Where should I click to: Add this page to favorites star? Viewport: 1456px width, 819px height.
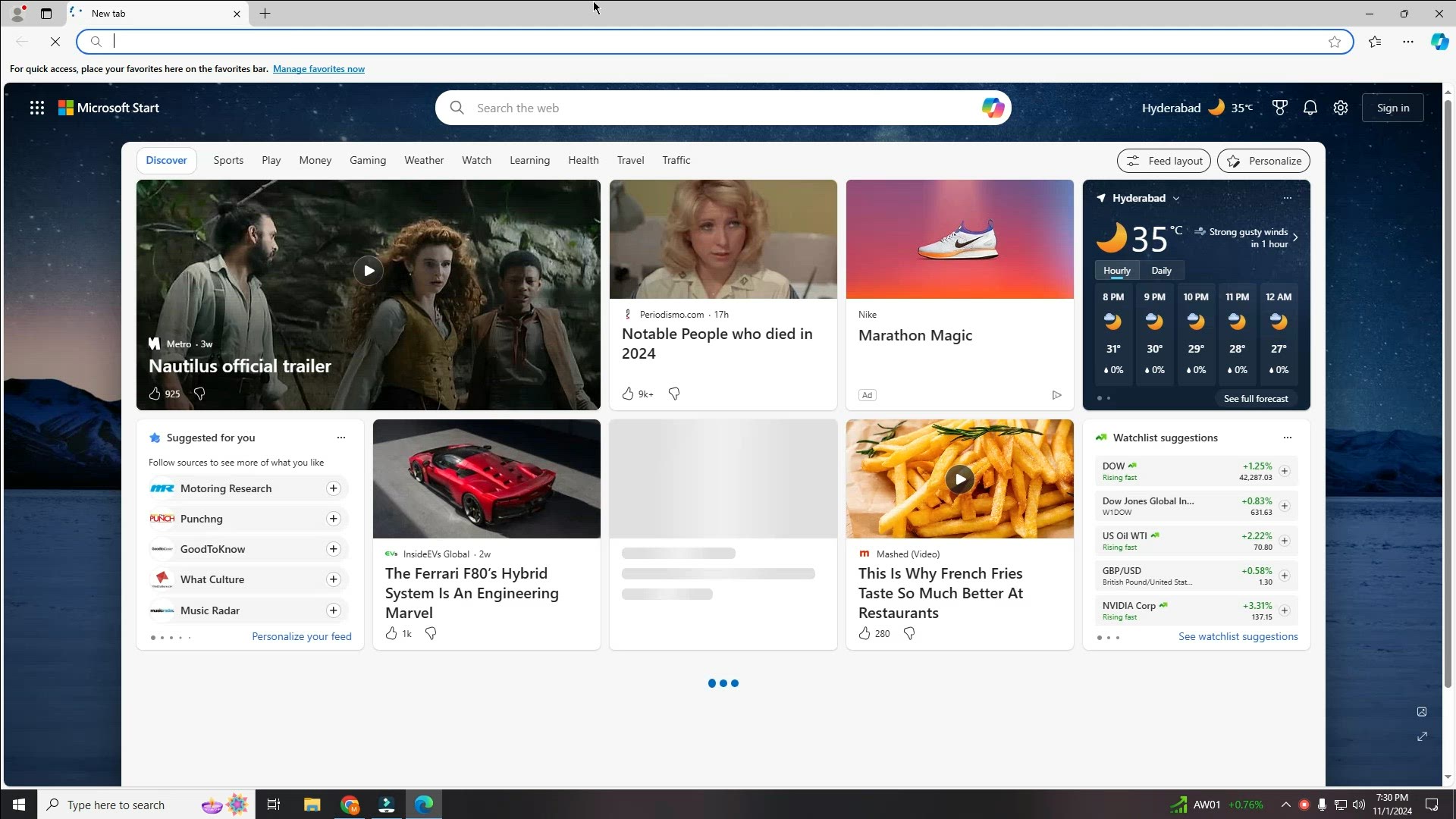1335,42
